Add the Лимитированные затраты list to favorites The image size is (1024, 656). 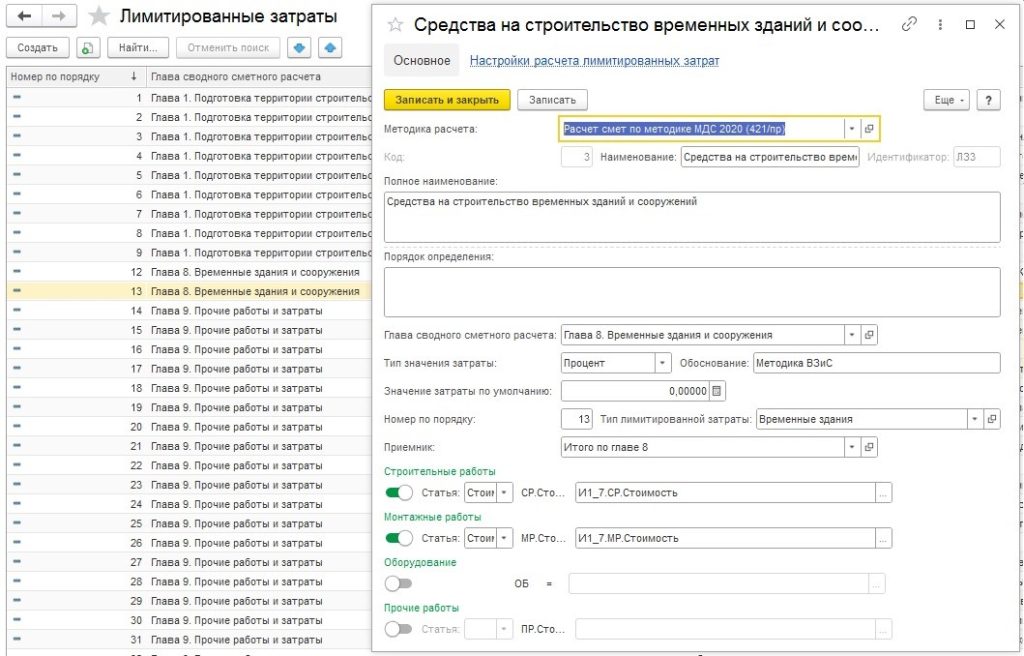click(99, 17)
